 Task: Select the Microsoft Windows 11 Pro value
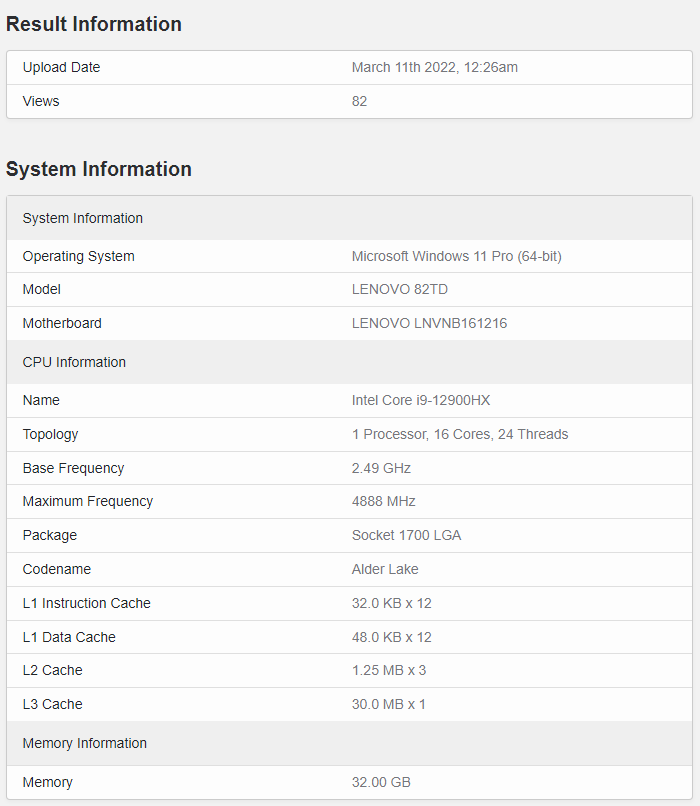point(456,256)
